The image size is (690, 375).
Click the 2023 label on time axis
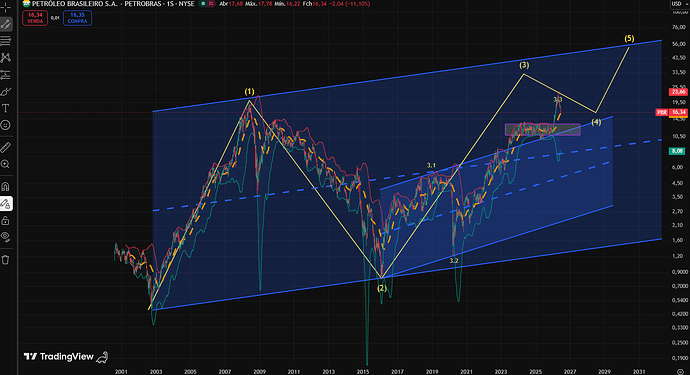[x=501, y=371]
